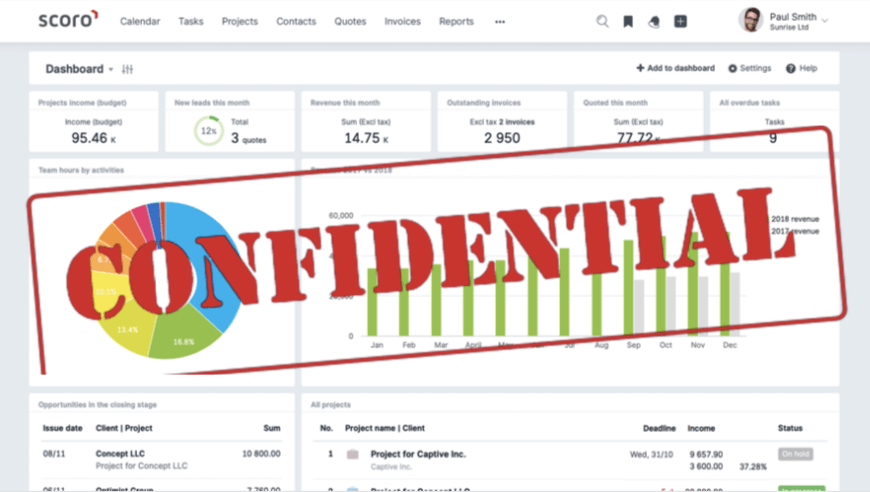The image size is (870, 492).
Task: Click the All overdue tasks widget title
Action: pos(750,103)
